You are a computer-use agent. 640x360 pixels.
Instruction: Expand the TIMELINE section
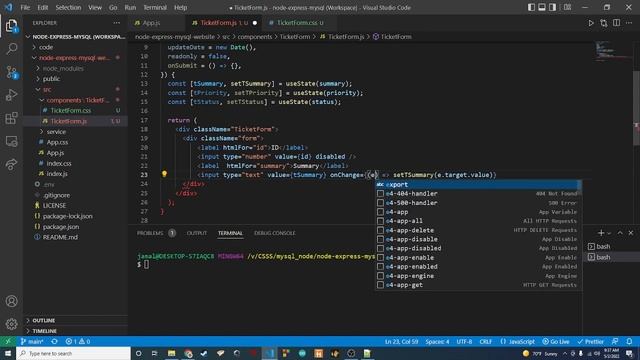click(44, 331)
